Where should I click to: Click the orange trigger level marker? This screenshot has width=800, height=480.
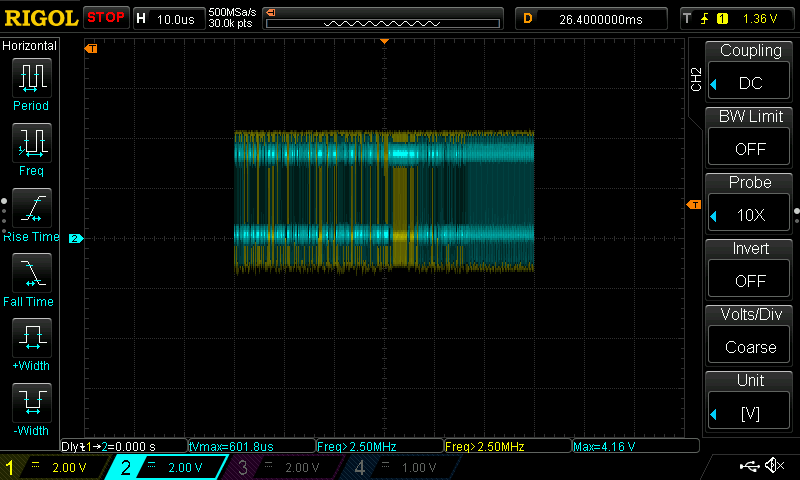694,205
